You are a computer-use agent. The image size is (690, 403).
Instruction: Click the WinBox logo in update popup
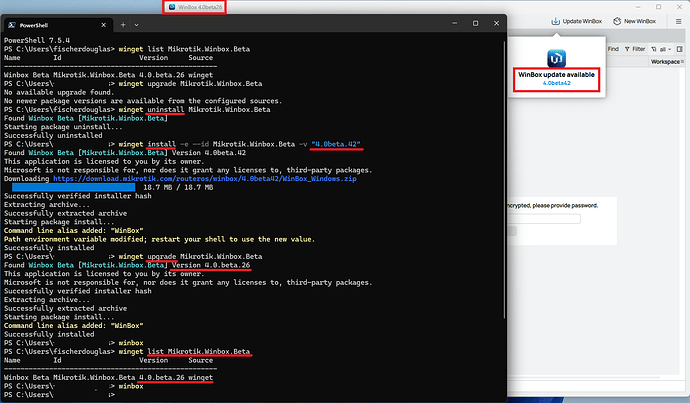556,59
